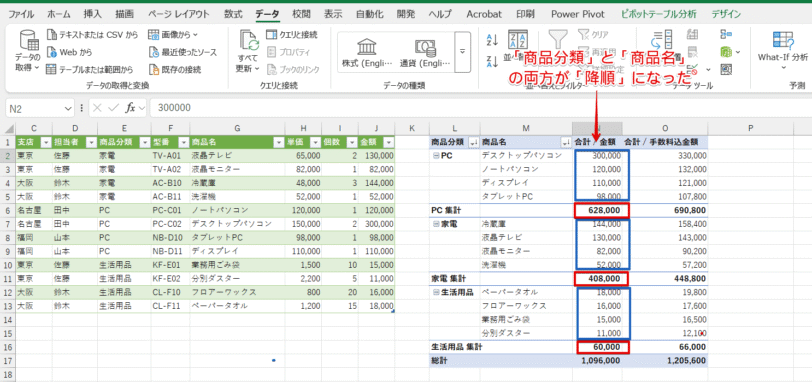Click テキストまたは CSV から import option

[x=92, y=35]
